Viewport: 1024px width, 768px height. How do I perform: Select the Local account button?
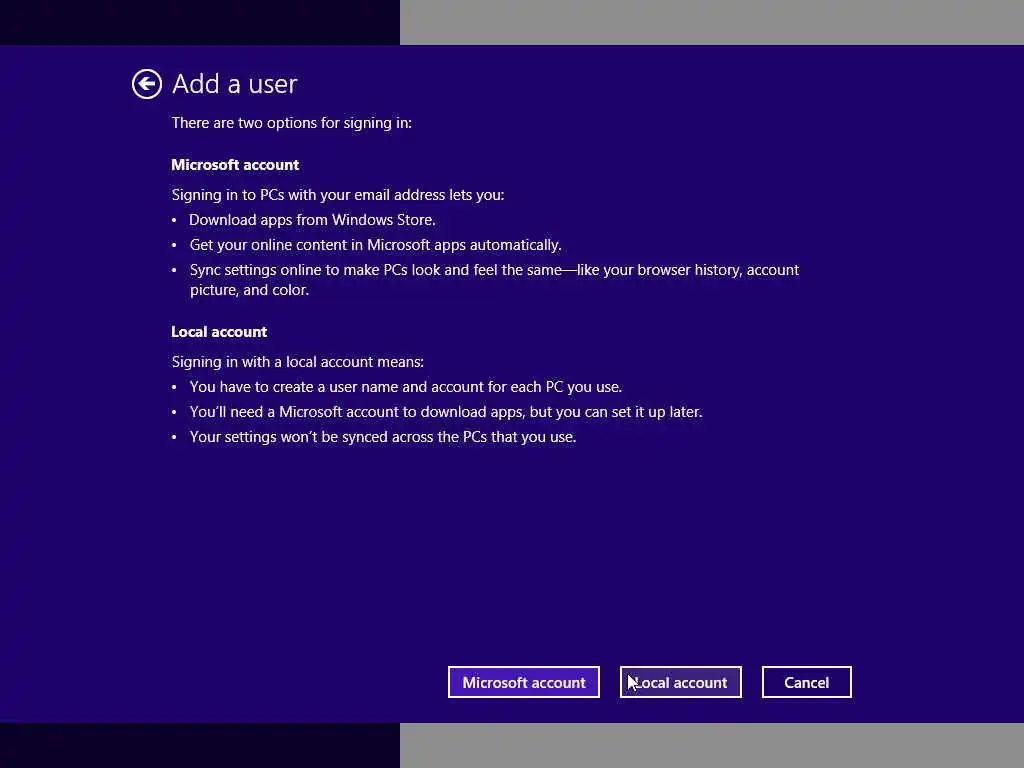(680, 682)
